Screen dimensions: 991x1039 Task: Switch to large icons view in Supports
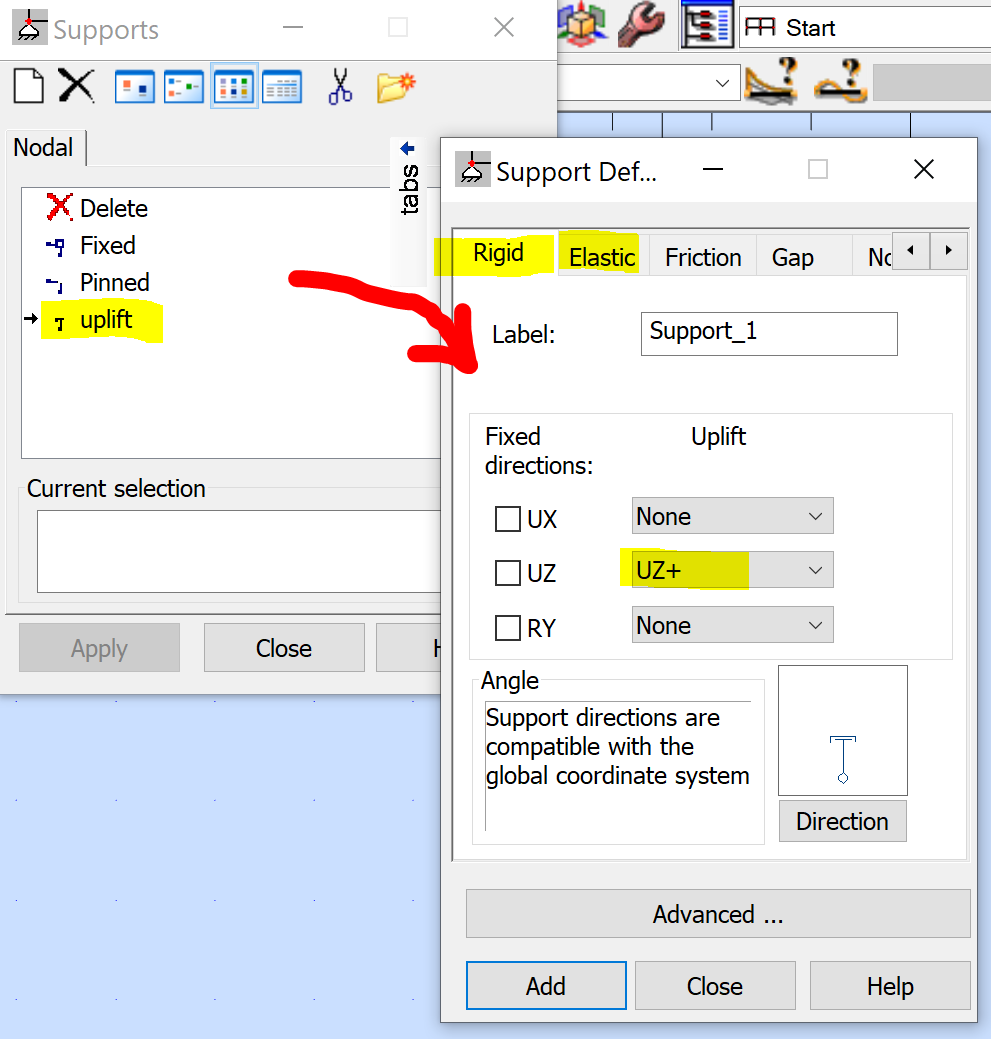pos(134,87)
